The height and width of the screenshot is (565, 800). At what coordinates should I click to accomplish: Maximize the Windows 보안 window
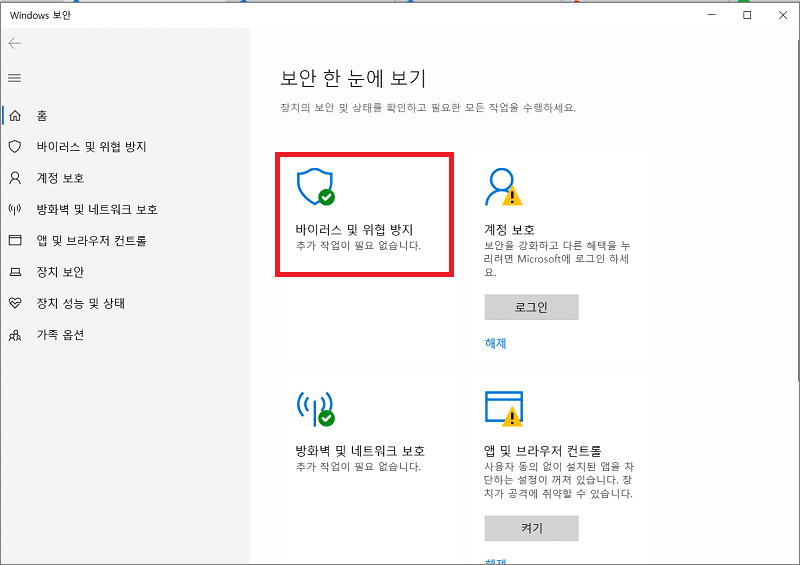[747, 15]
